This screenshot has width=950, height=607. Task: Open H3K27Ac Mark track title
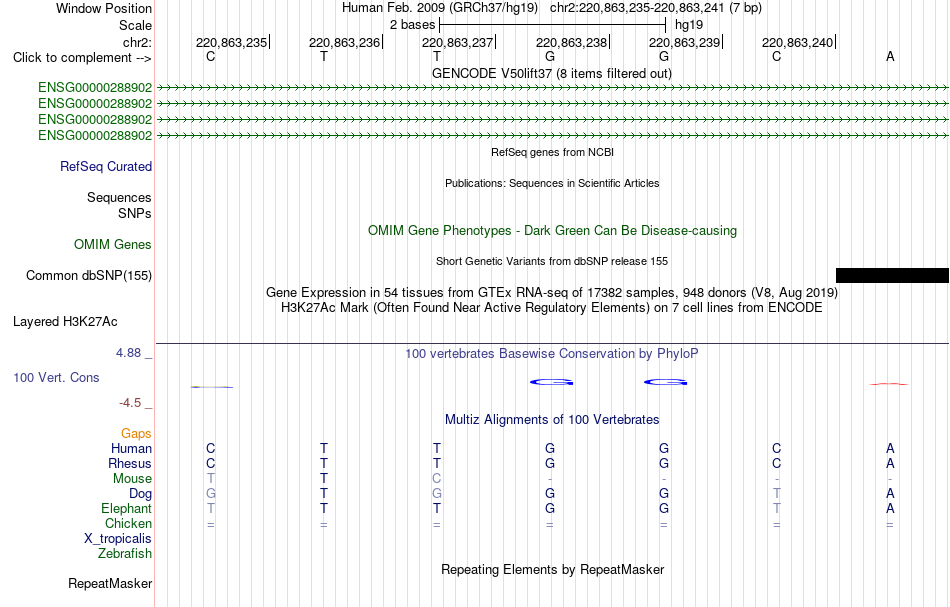pyautogui.click(x=552, y=308)
